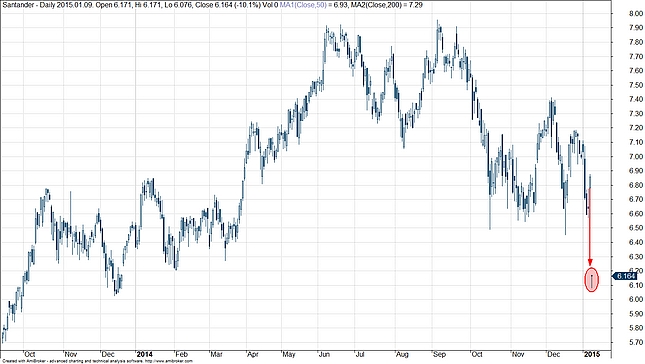Click the 7.50 price axis label
Image resolution: width=645 pixels, height=364 pixels.
click(636, 85)
